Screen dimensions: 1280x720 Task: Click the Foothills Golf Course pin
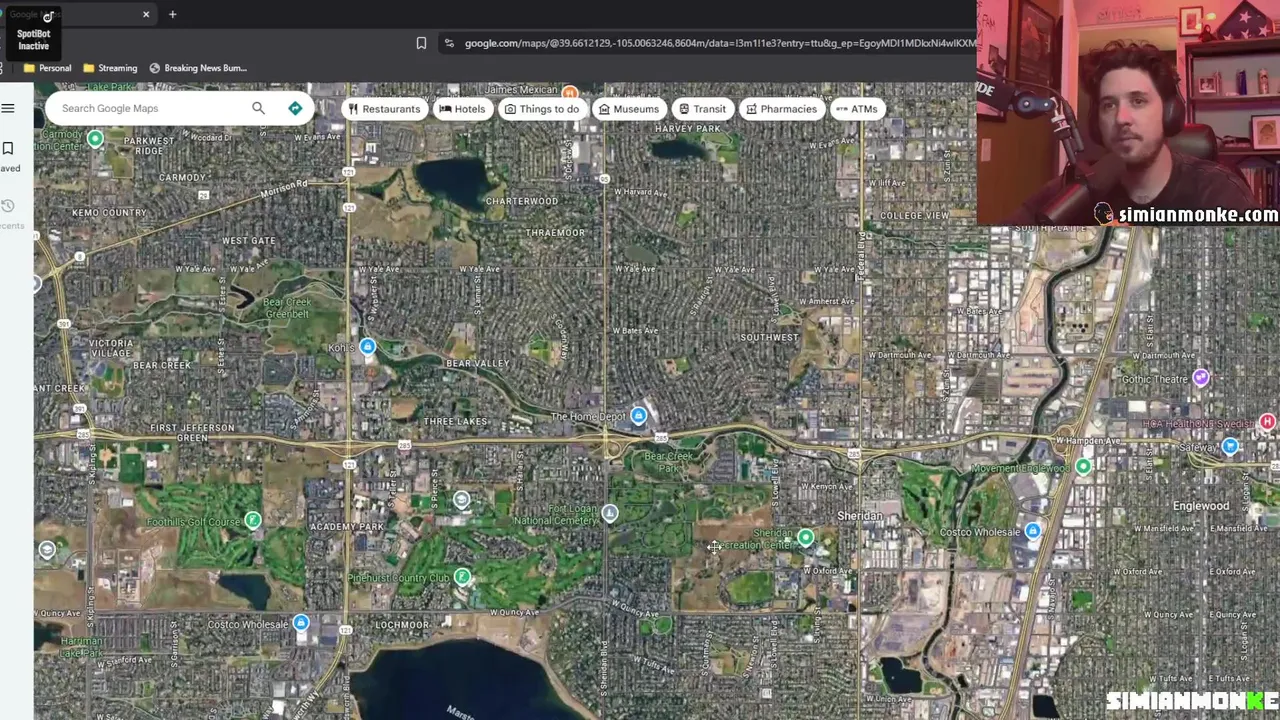click(253, 520)
